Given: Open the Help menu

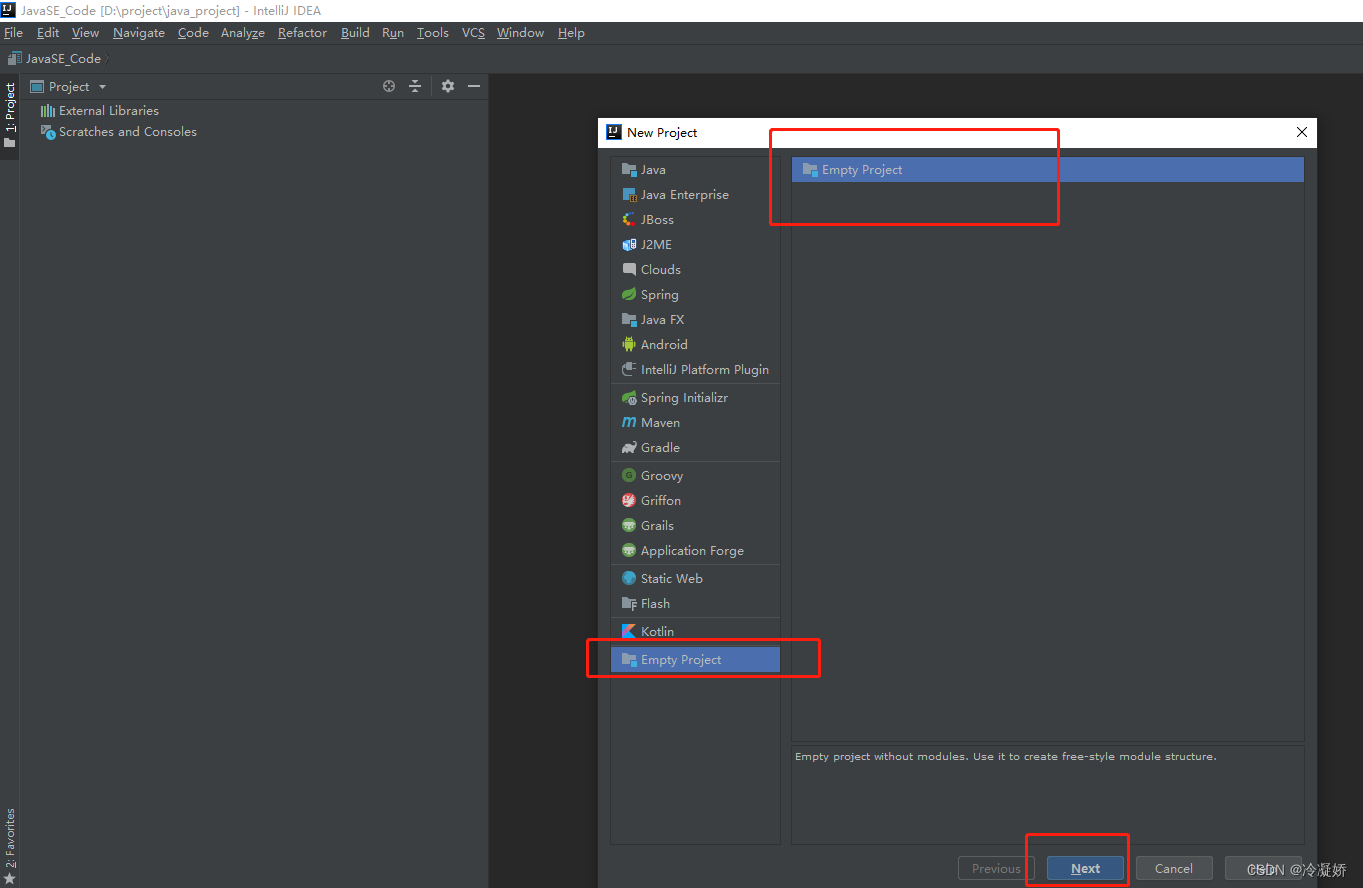Looking at the screenshot, I should click(x=571, y=33).
